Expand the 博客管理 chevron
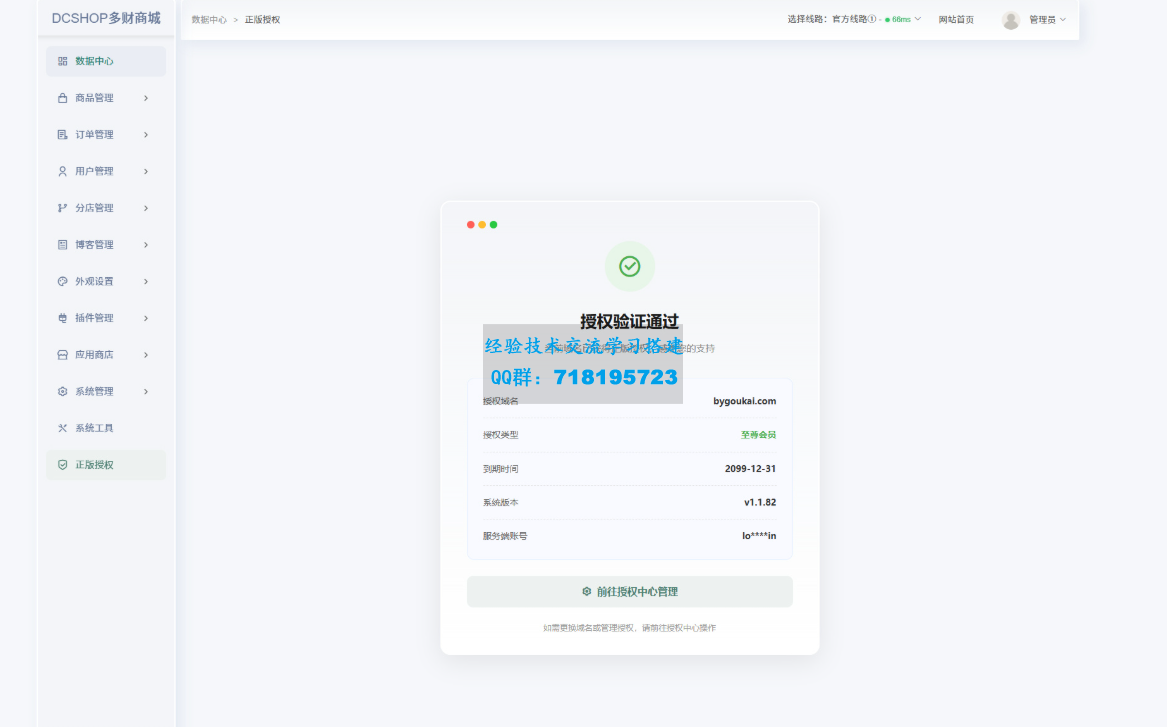The height and width of the screenshot is (728, 1167). coord(146,244)
